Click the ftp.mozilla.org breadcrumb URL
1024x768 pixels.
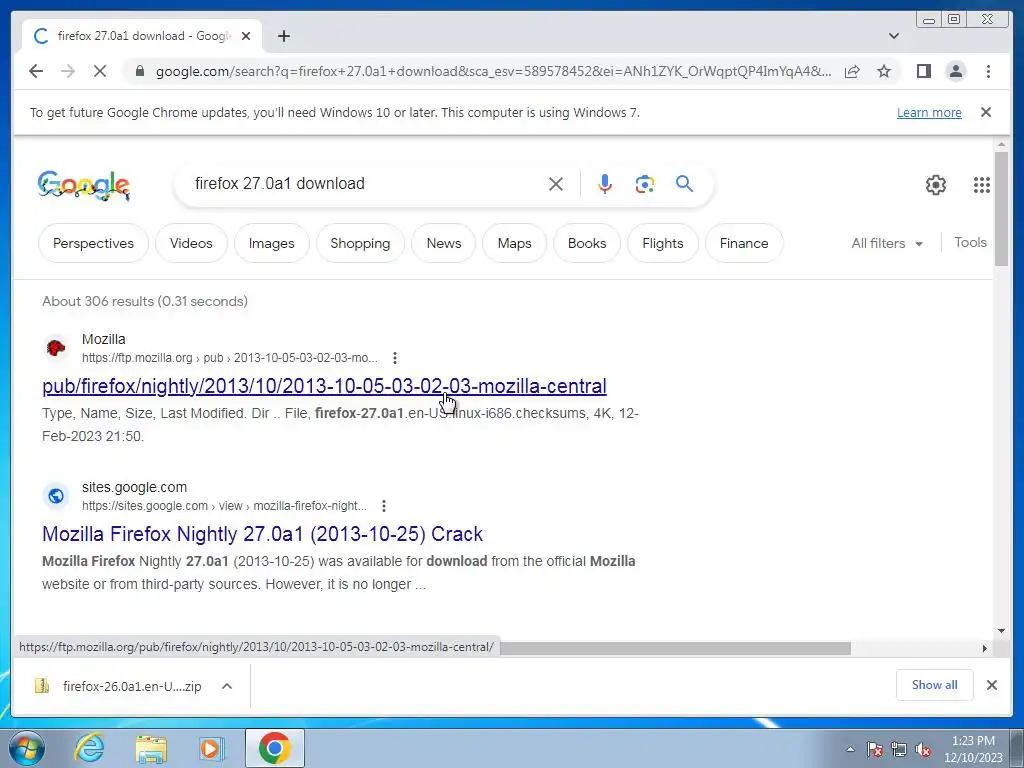[230, 358]
